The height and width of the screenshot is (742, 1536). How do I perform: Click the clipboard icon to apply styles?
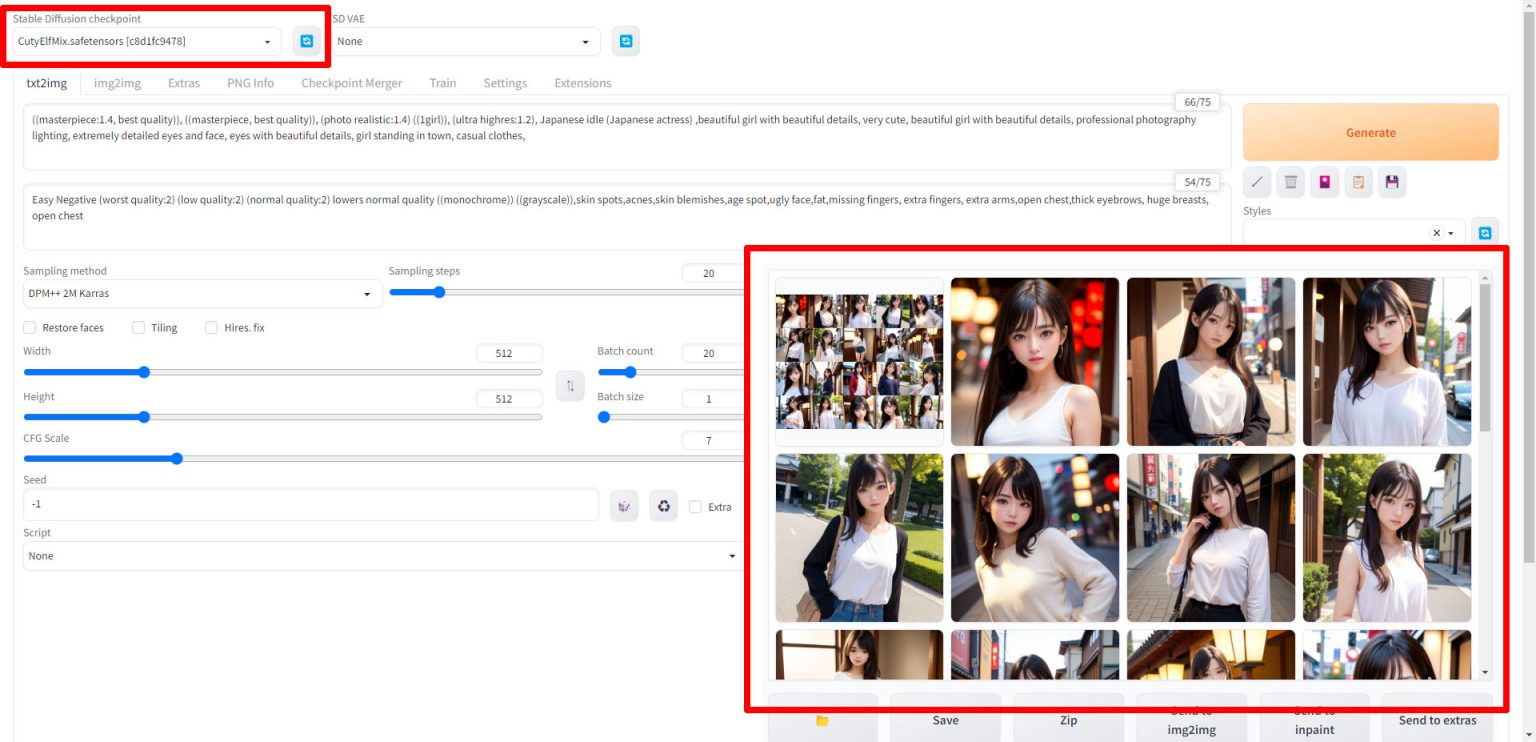(1358, 182)
